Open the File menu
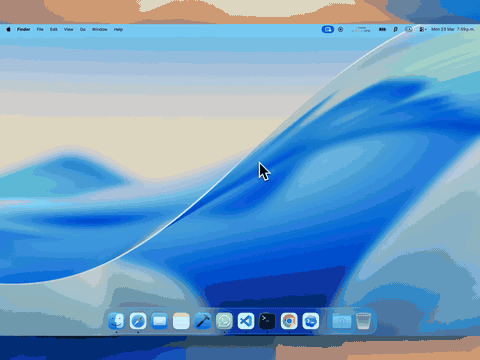Image resolution: width=480 pixels, height=360 pixels. pos(40,29)
